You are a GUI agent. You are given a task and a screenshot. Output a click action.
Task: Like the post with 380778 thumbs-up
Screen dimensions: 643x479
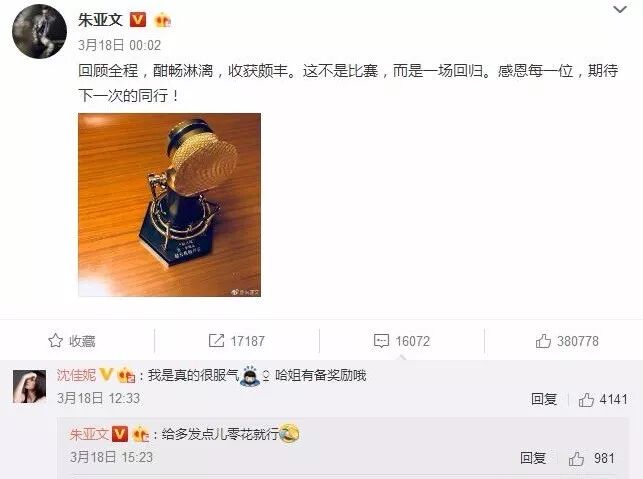pyautogui.click(x=567, y=341)
